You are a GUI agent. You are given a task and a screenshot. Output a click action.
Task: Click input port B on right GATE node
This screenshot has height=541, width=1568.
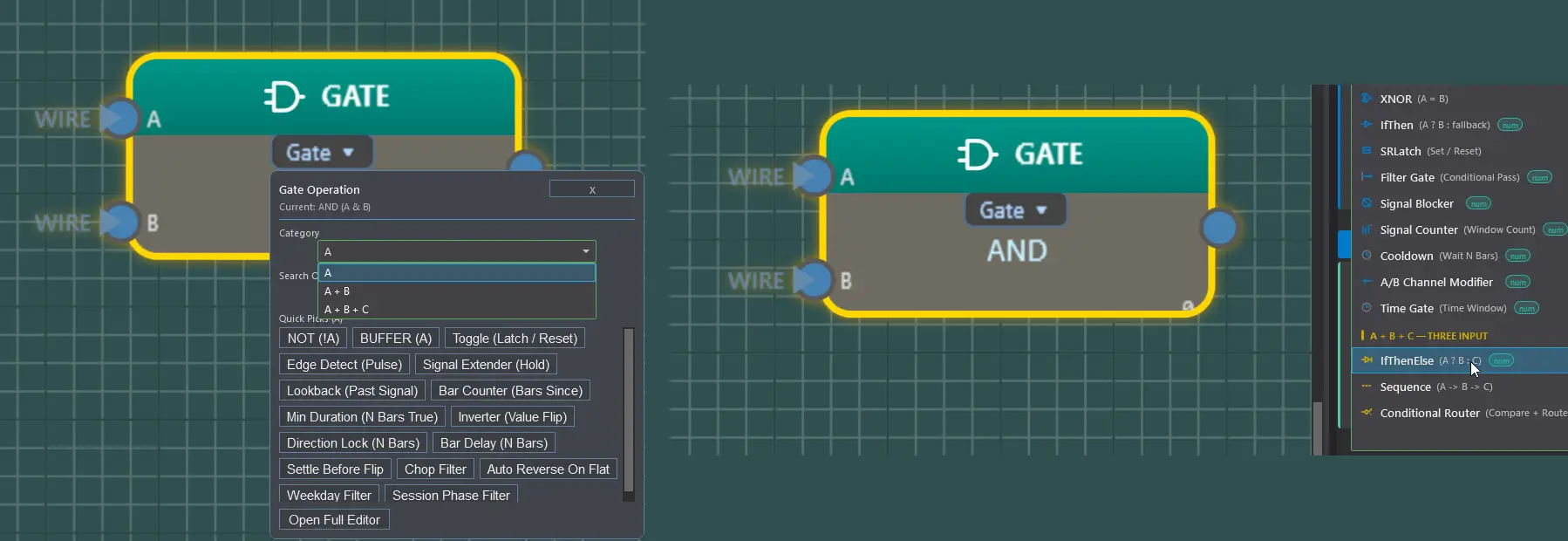(815, 280)
